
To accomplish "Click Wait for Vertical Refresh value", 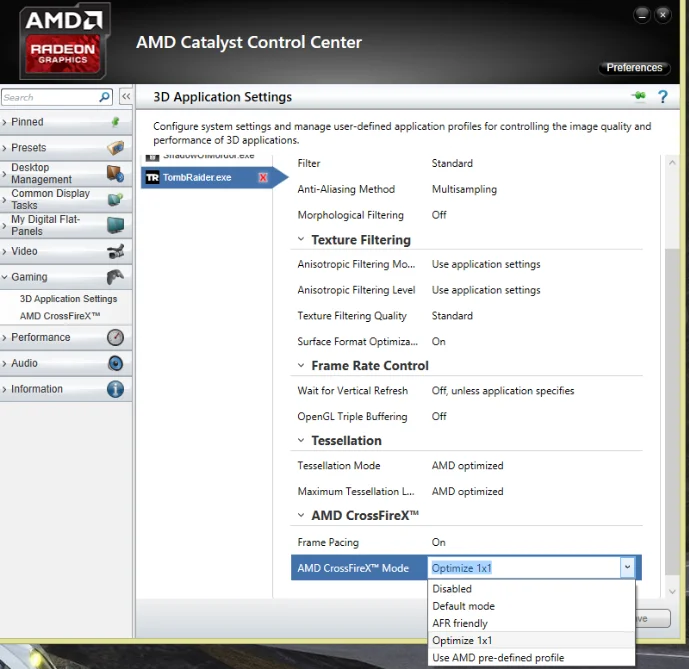I will (x=503, y=390).
